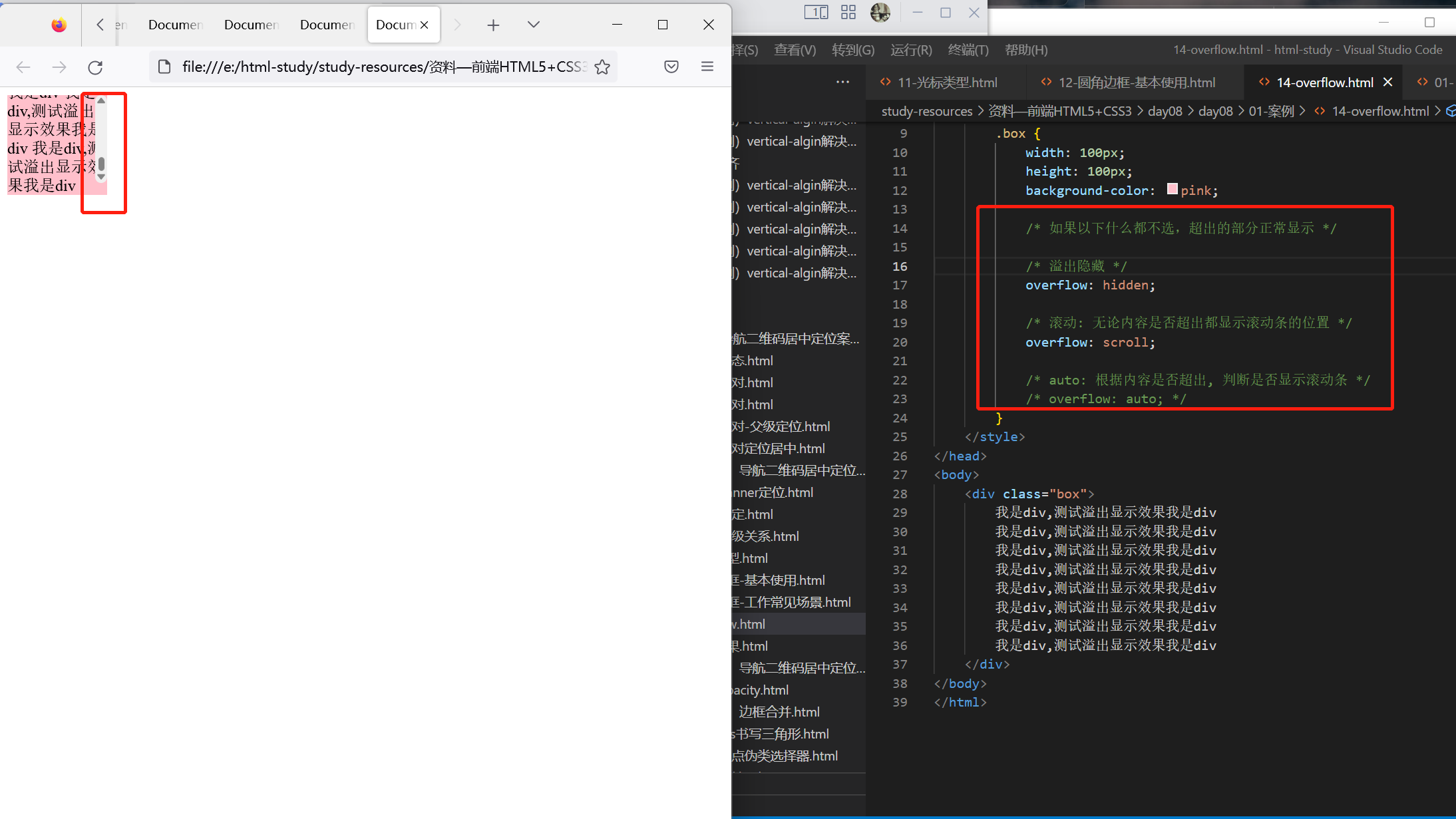This screenshot has width=1456, height=819.
Task: Open the Pocket save icon
Action: tap(671, 67)
